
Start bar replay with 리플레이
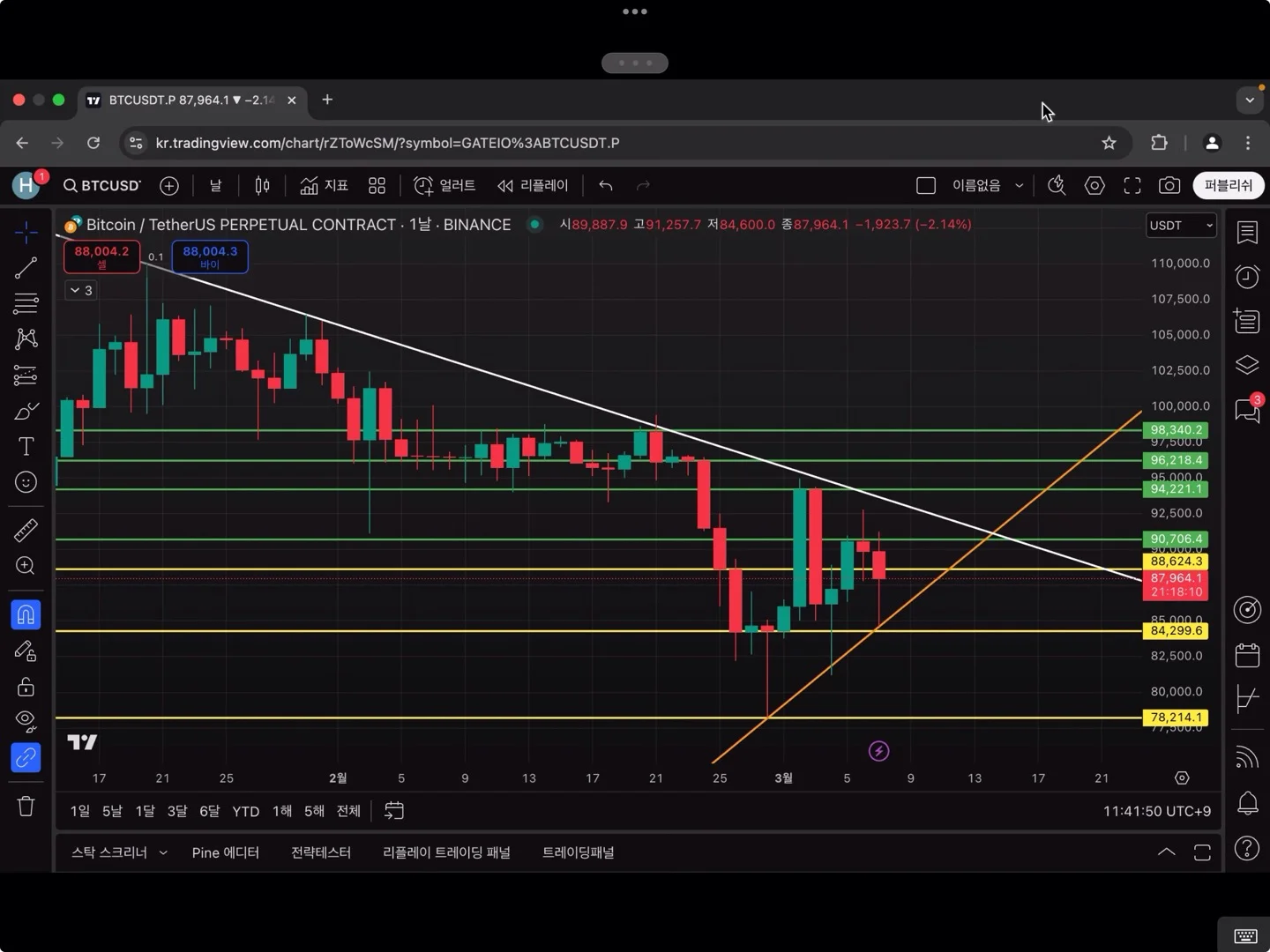(533, 185)
